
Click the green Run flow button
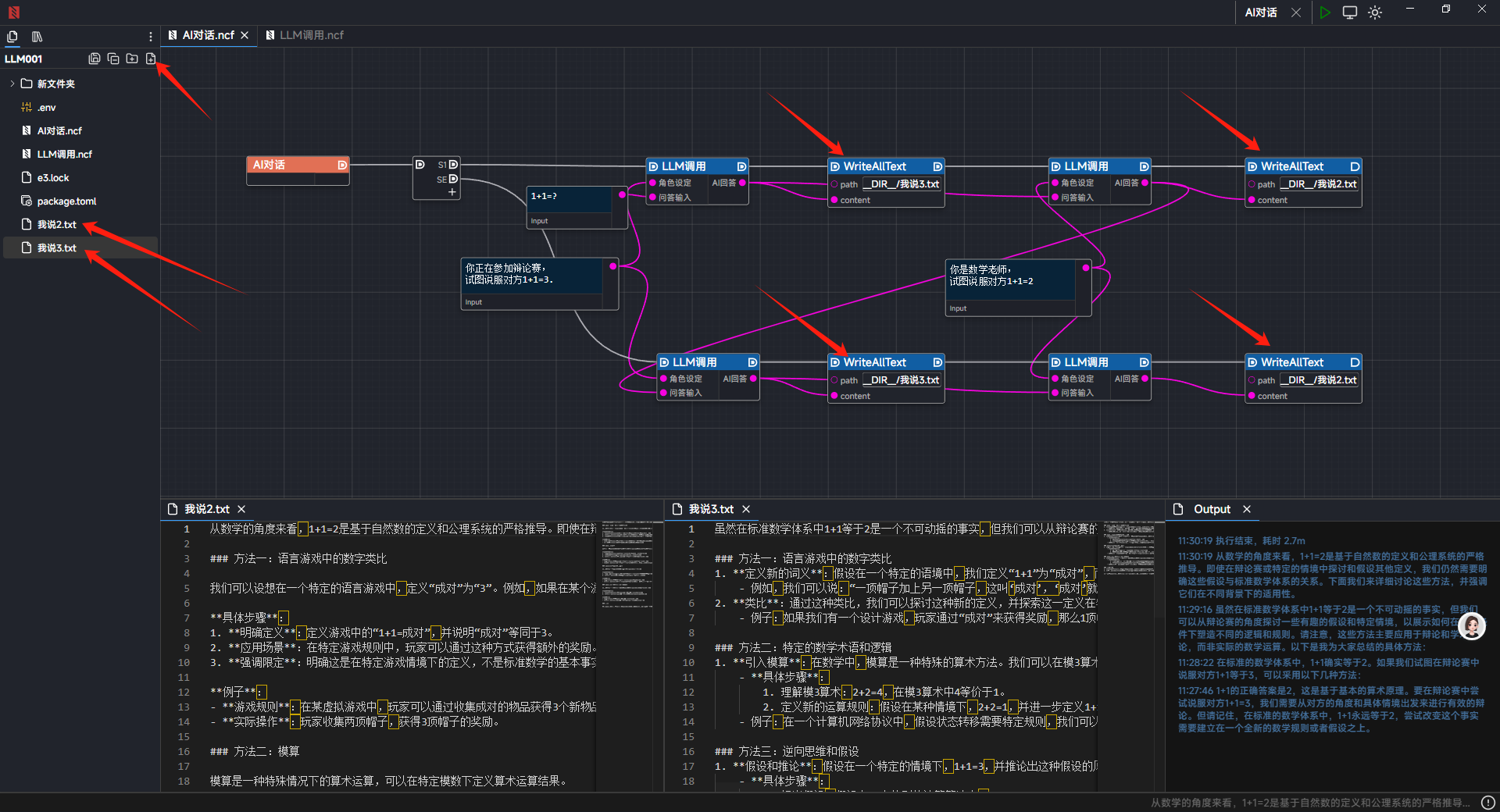(1324, 12)
